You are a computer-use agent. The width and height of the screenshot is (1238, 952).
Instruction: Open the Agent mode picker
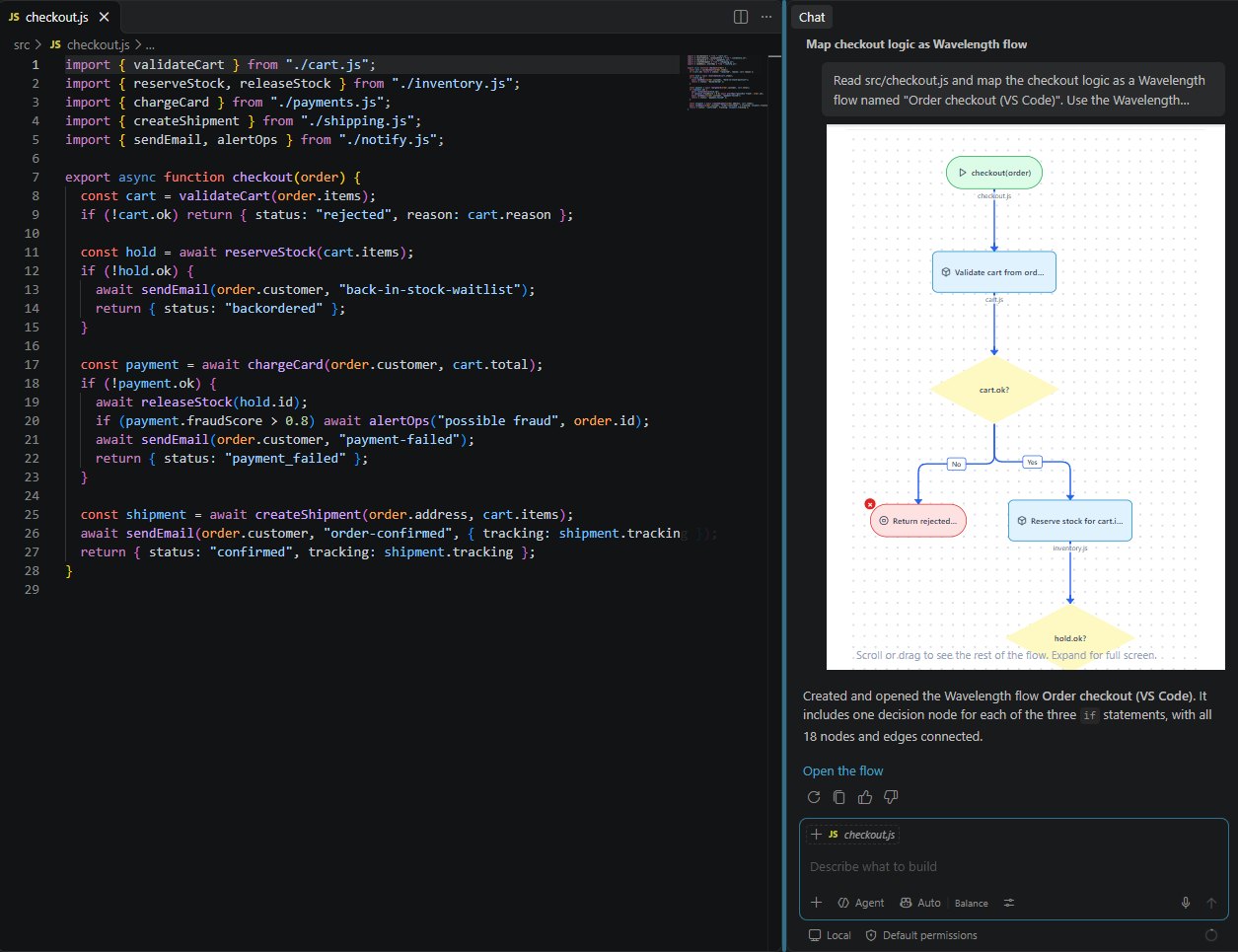click(x=861, y=903)
